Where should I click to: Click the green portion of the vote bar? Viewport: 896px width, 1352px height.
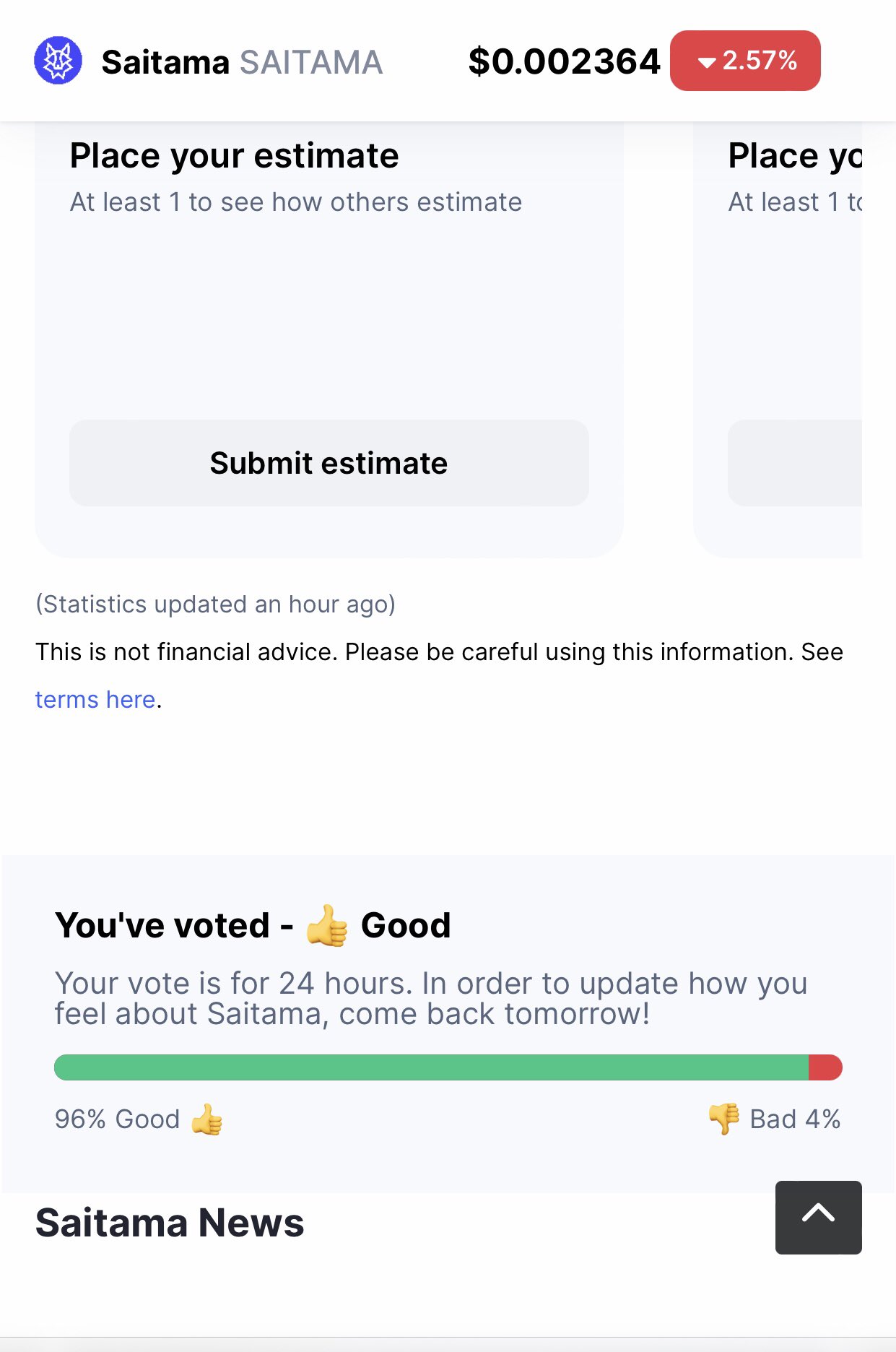(x=431, y=1067)
